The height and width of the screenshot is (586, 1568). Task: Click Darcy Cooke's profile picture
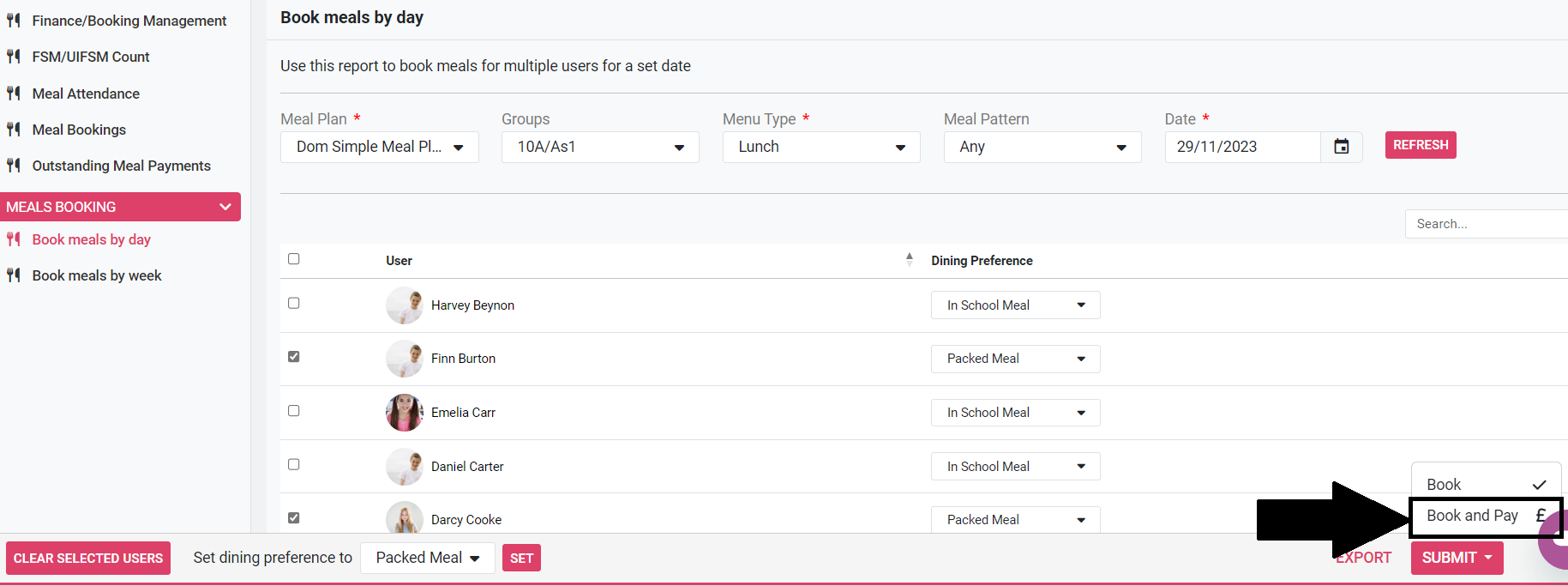tap(404, 518)
